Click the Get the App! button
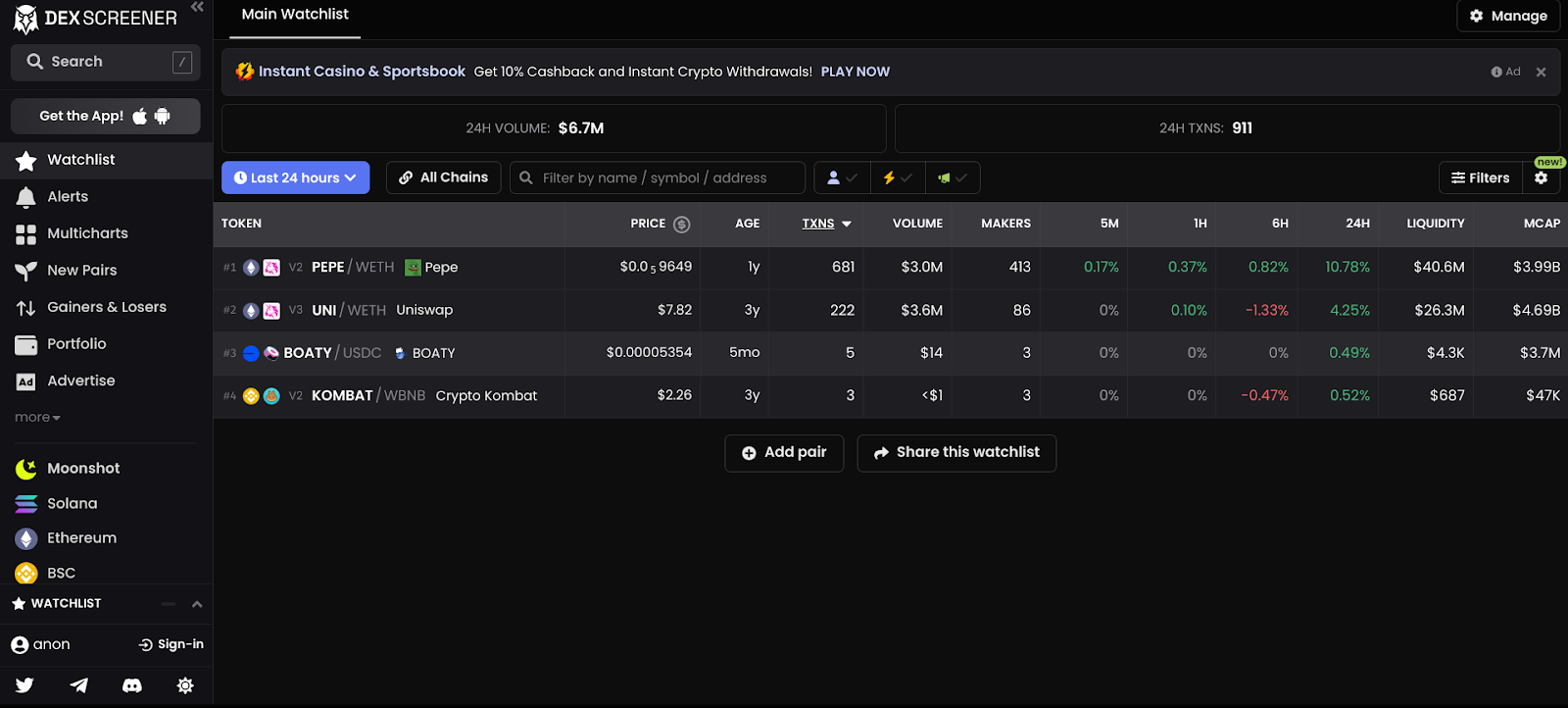Viewport: 1568px width, 708px height. [106, 116]
